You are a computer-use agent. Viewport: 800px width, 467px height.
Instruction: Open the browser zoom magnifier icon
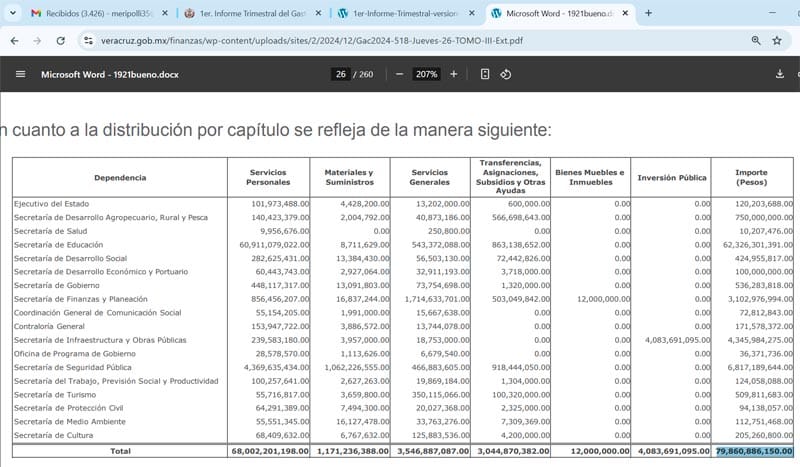coord(755,40)
